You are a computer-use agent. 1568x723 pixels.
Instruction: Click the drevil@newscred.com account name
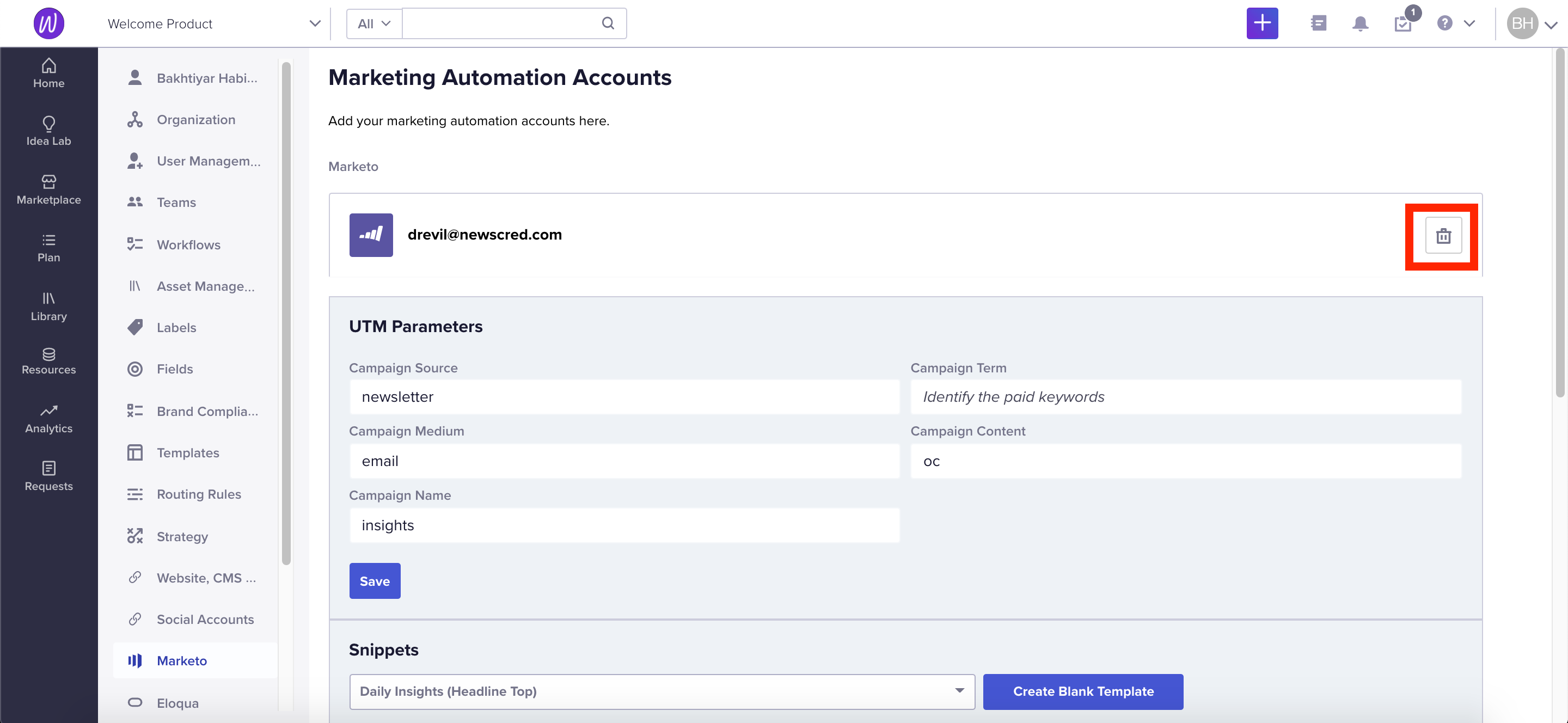pyautogui.click(x=485, y=235)
